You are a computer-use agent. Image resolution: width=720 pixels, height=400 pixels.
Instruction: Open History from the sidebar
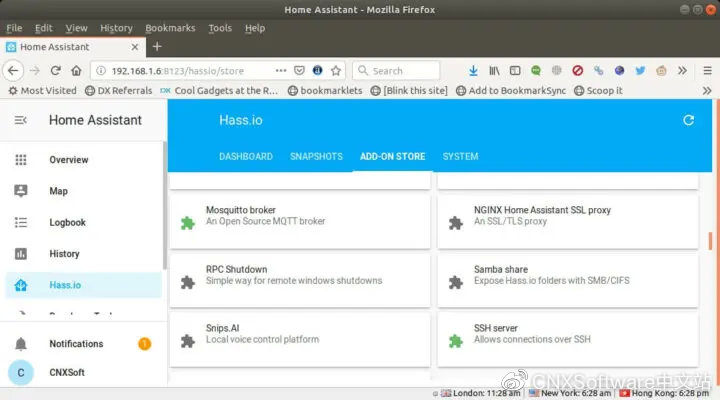(x=64, y=254)
